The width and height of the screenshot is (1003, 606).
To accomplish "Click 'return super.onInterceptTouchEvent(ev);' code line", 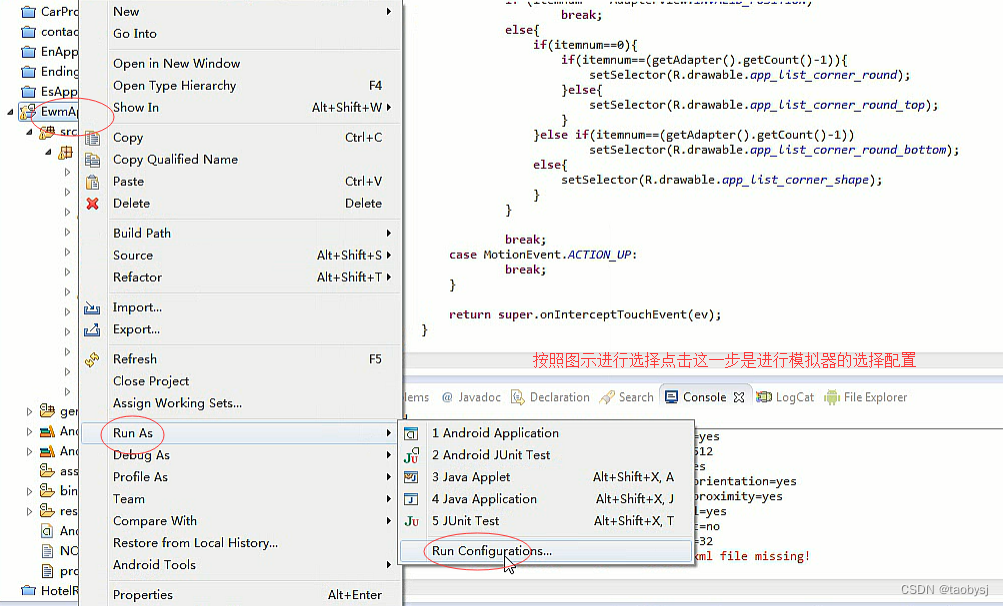I will click(585, 314).
